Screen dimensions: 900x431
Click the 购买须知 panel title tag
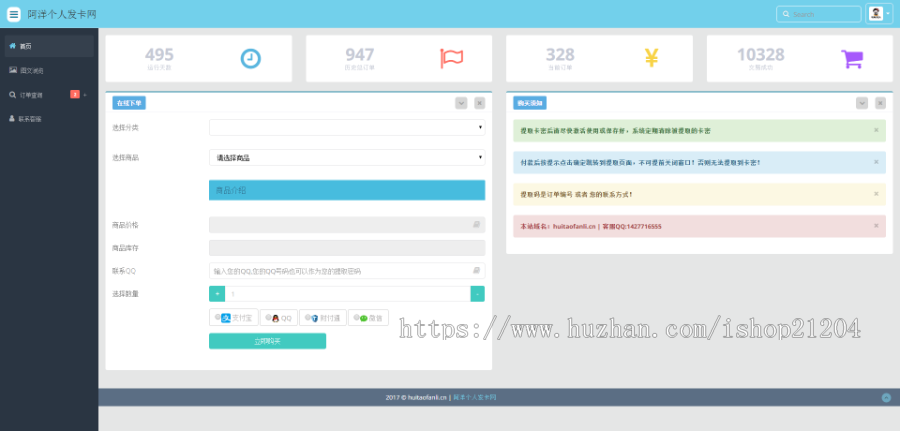click(530, 103)
